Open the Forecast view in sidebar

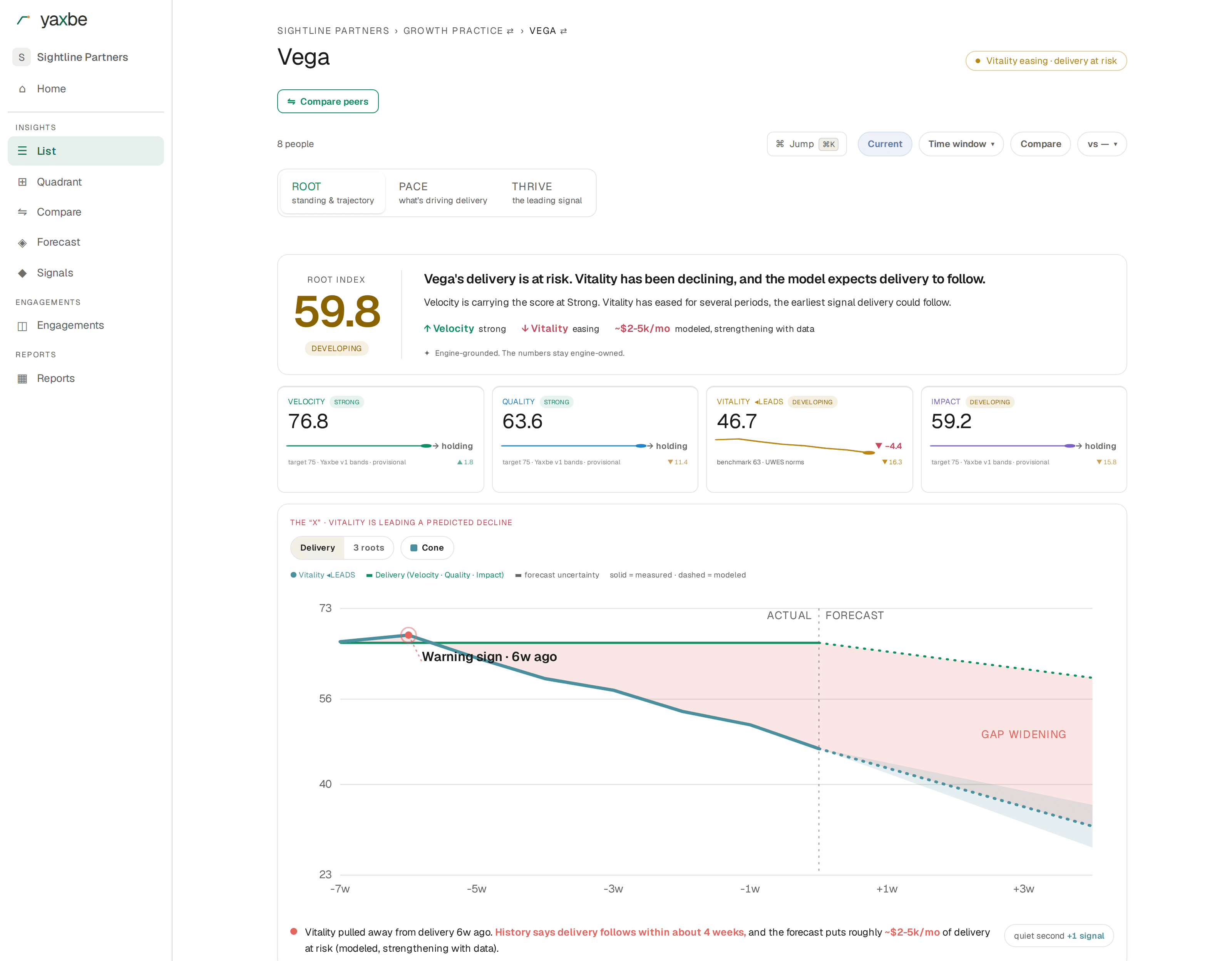86,243
